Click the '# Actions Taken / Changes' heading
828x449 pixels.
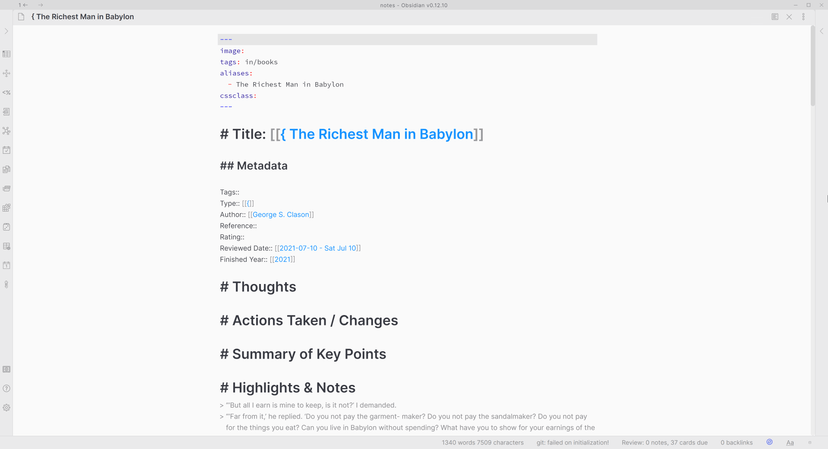coord(309,321)
